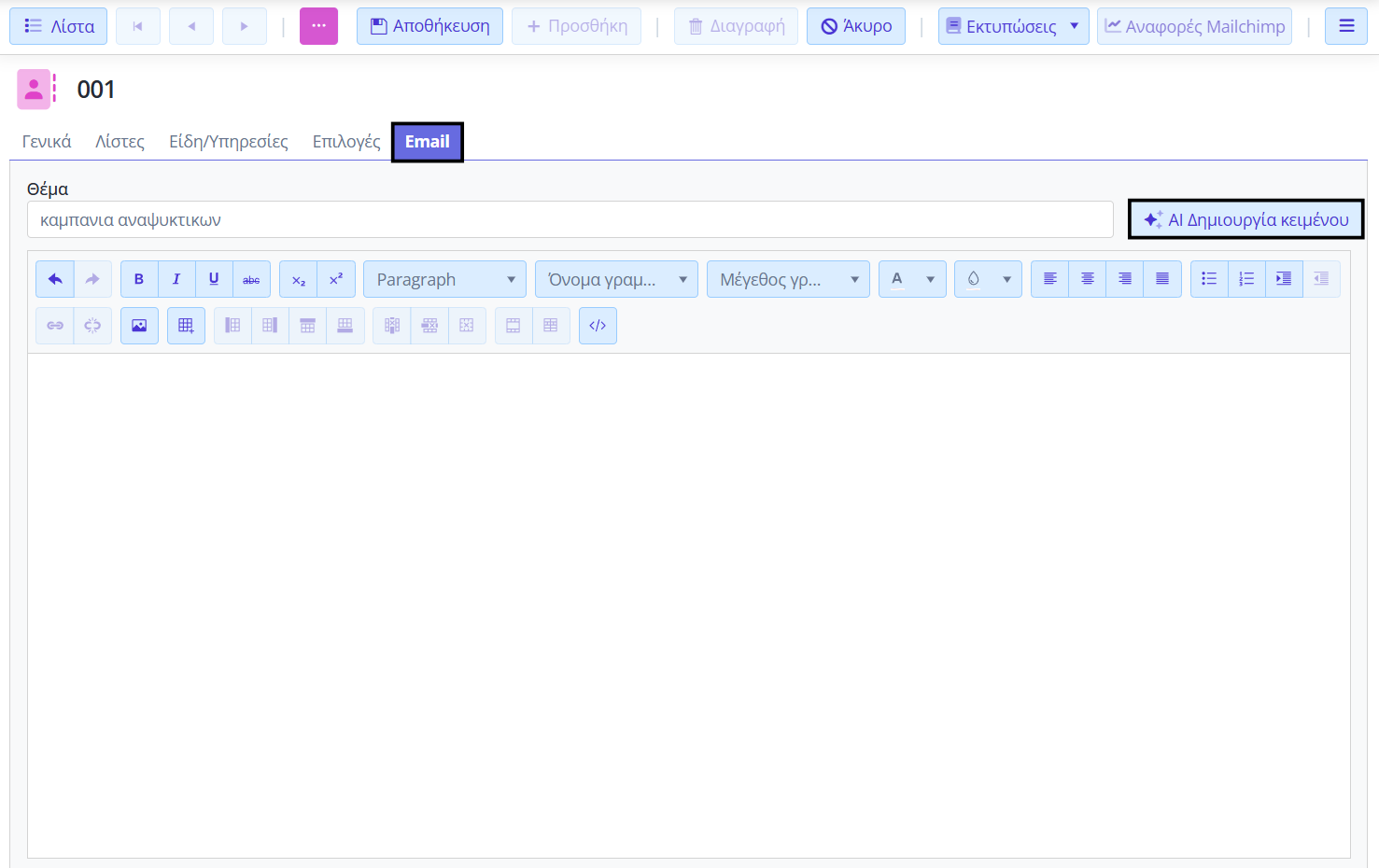The image size is (1379, 868).
Task: Open the font size dropdown
Action: [x=788, y=279]
